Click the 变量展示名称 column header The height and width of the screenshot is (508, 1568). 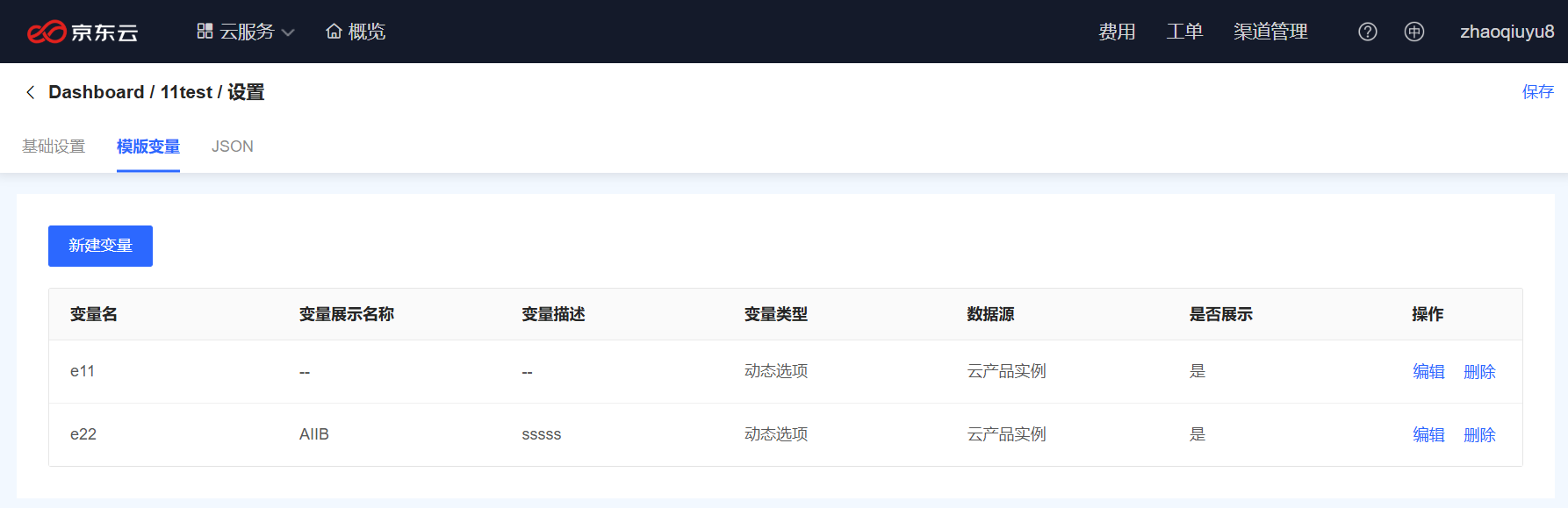tap(347, 314)
